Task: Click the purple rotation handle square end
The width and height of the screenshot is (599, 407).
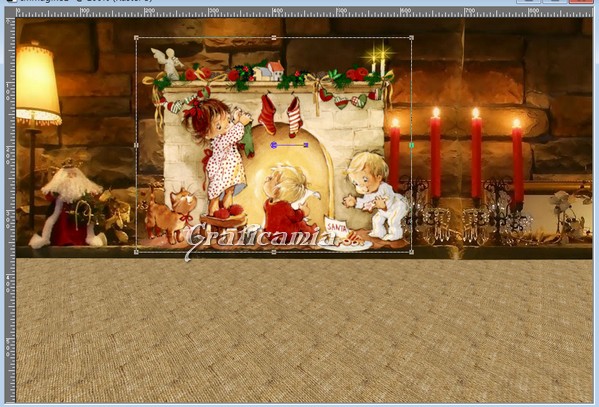Action: tap(306, 145)
